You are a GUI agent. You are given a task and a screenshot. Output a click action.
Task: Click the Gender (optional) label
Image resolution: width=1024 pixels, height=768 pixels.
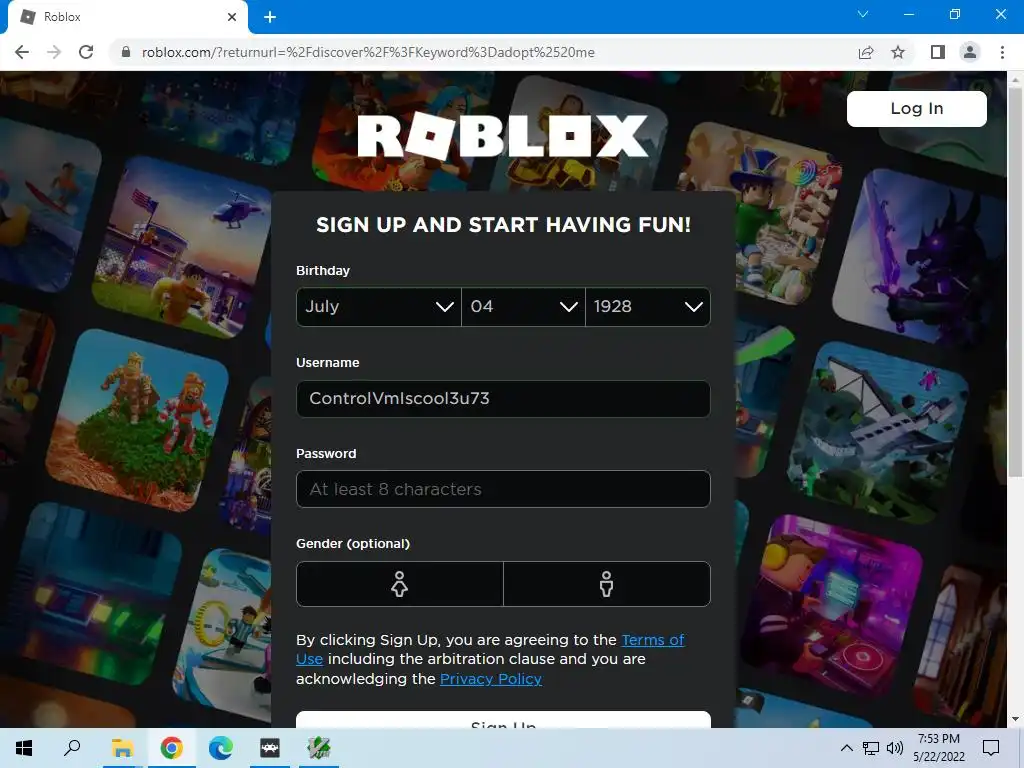coord(353,543)
